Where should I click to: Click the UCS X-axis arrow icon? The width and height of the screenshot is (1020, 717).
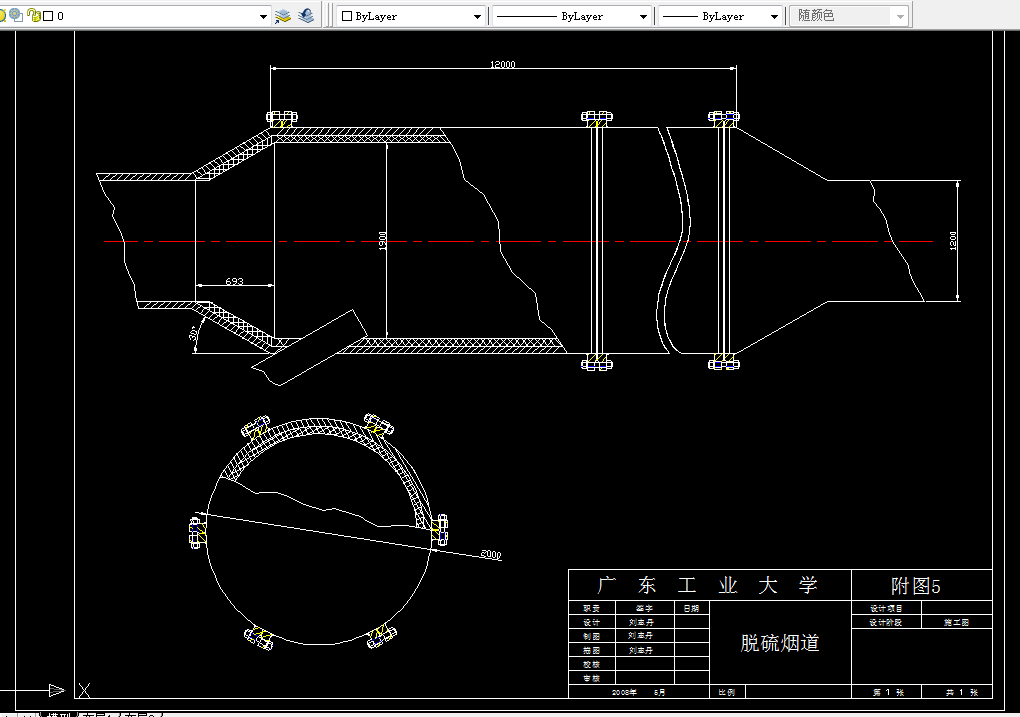(57, 690)
